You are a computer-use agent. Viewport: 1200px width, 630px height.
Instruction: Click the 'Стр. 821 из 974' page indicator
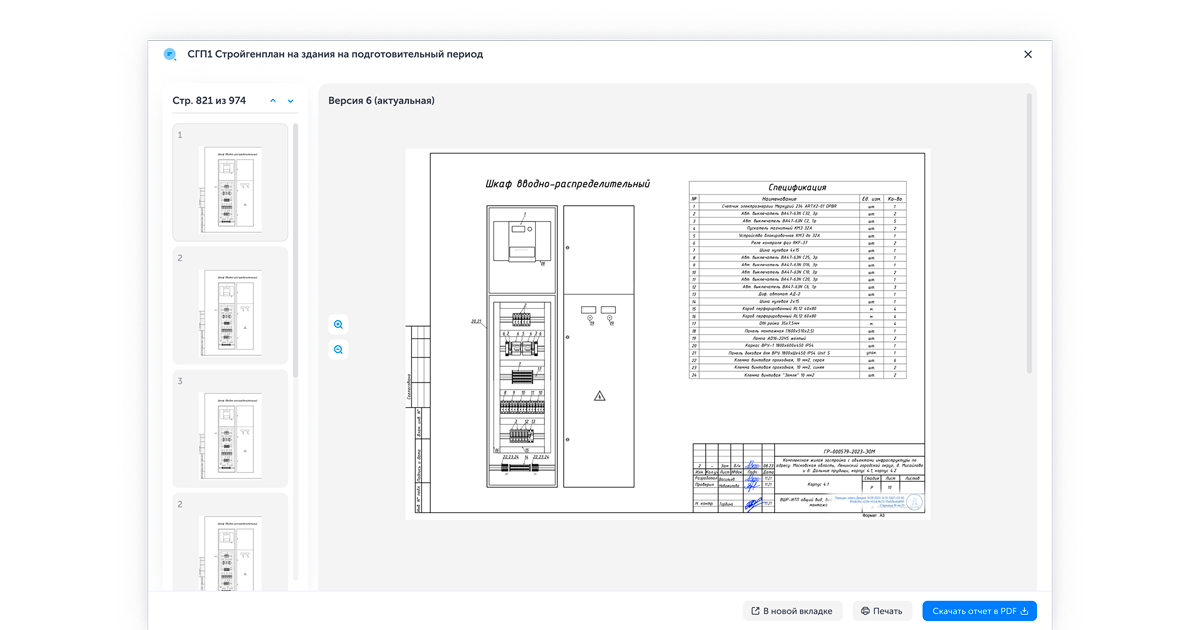209,101
